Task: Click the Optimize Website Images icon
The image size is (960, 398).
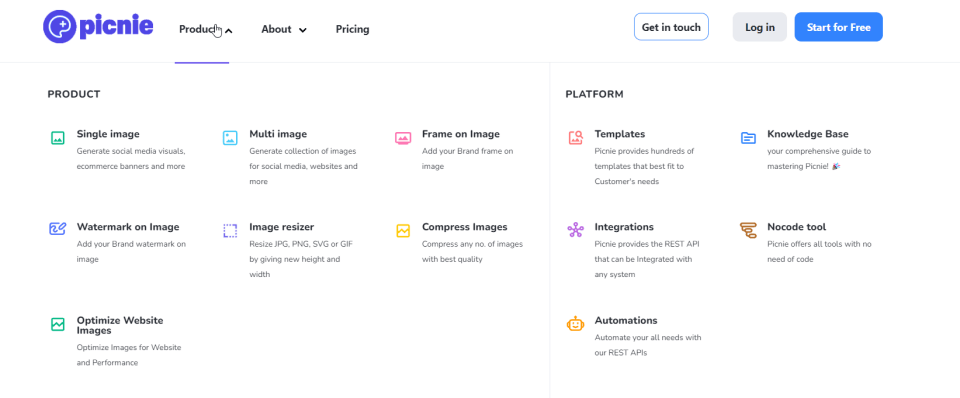Action: click(58, 324)
